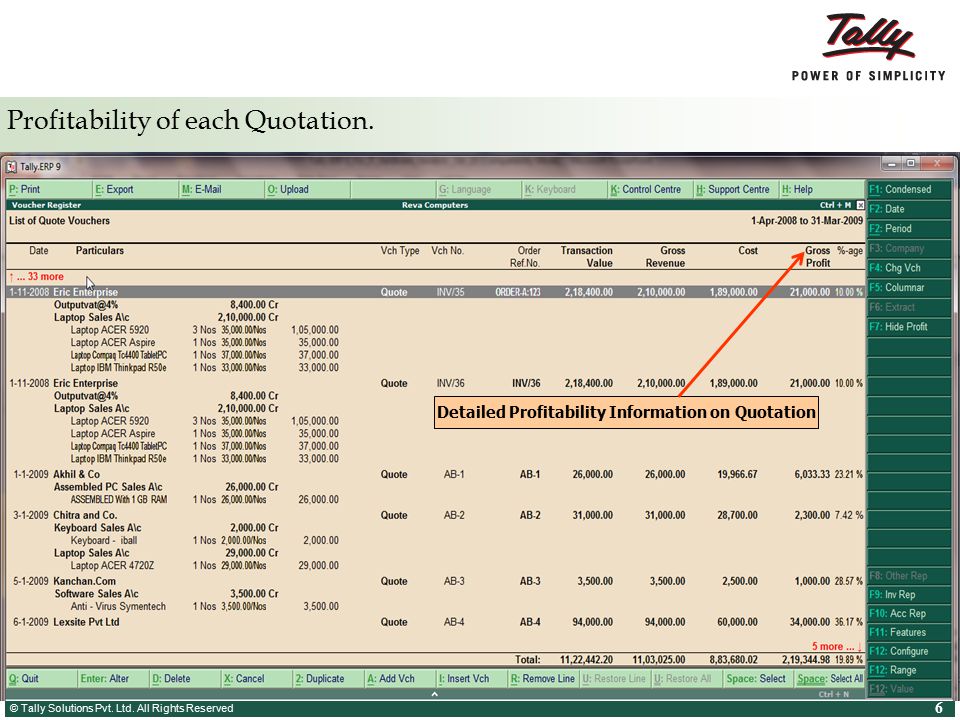Screen dimensions: 960x720
Task: Open F5: Columnar report
Action: [x=909, y=287]
